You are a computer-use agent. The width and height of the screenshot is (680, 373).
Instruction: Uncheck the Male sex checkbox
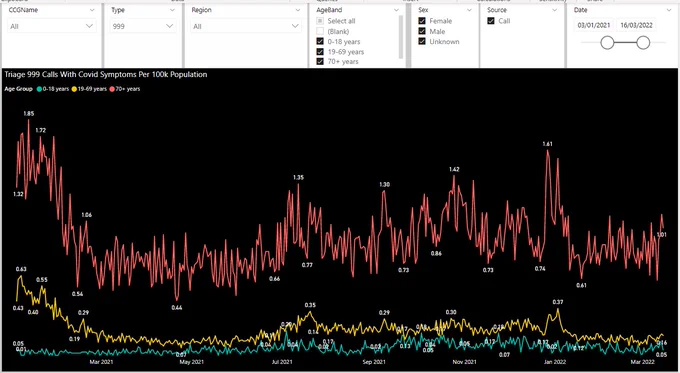(422, 31)
